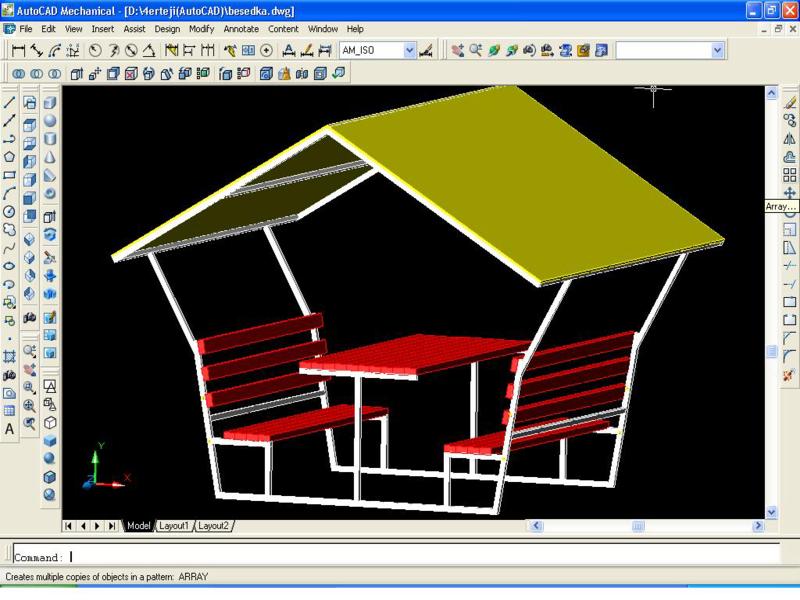
Task: Select the Line tool in Draw toolbar
Action: coord(9,102)
